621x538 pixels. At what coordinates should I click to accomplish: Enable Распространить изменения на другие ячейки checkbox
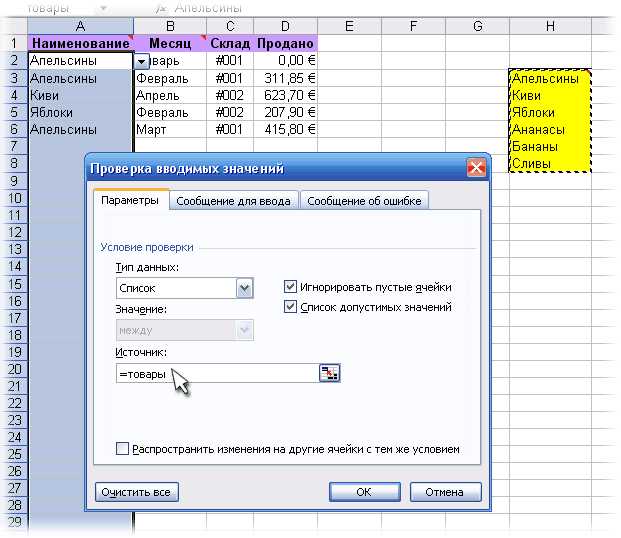tap(122, 449)
